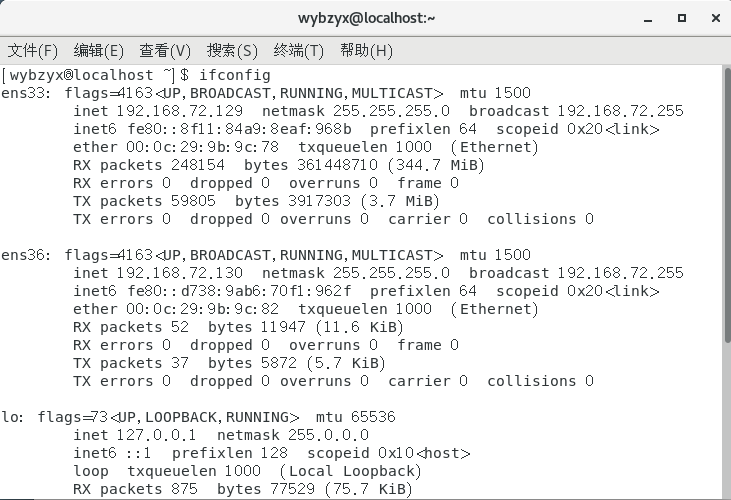
Task: Minimize the terminal window
Action: (648, 19)
